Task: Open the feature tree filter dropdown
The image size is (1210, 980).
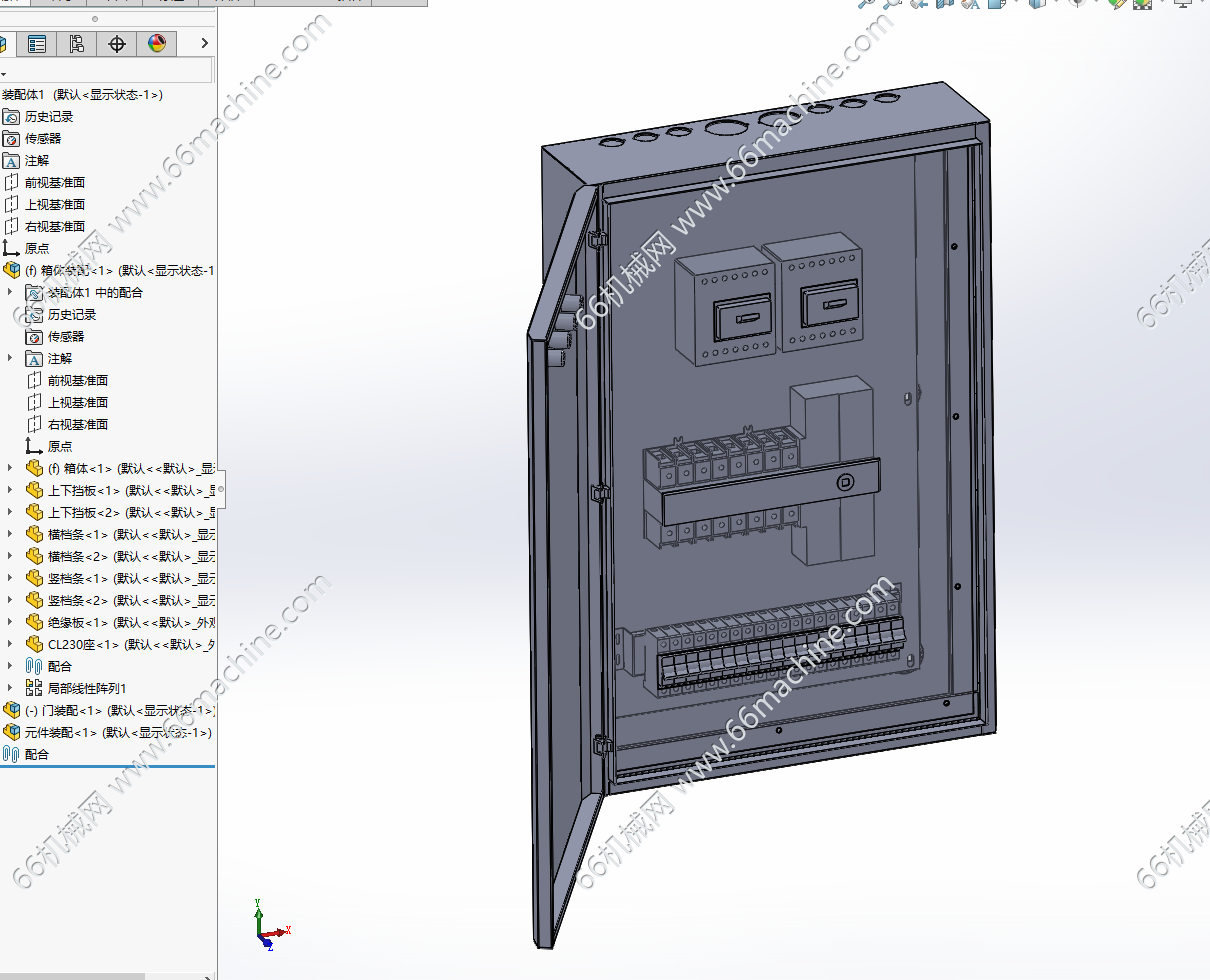Action: coord(4,74)
